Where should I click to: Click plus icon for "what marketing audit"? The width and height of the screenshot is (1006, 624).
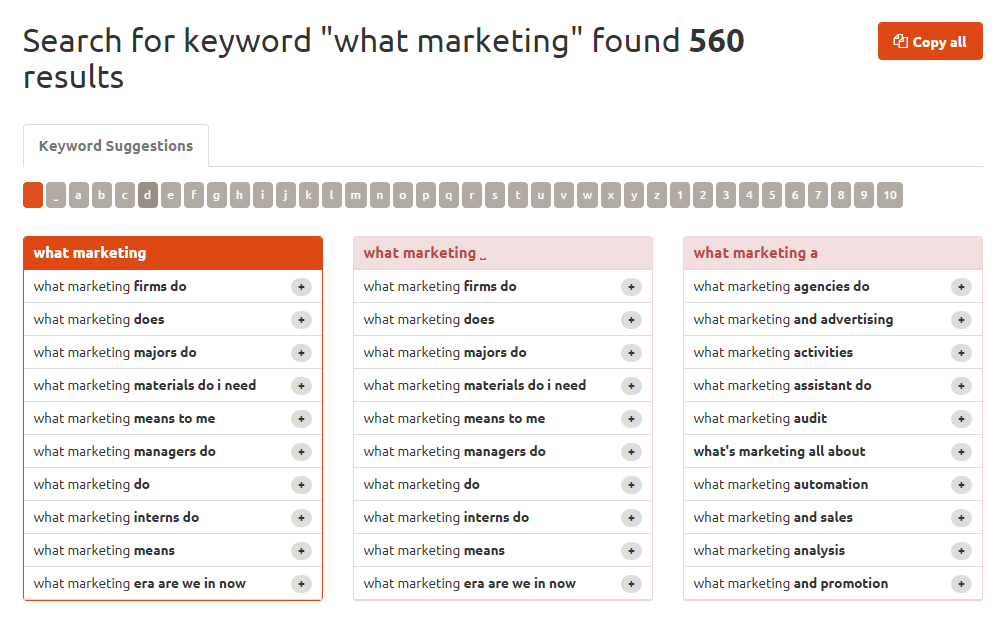[961, 419]
